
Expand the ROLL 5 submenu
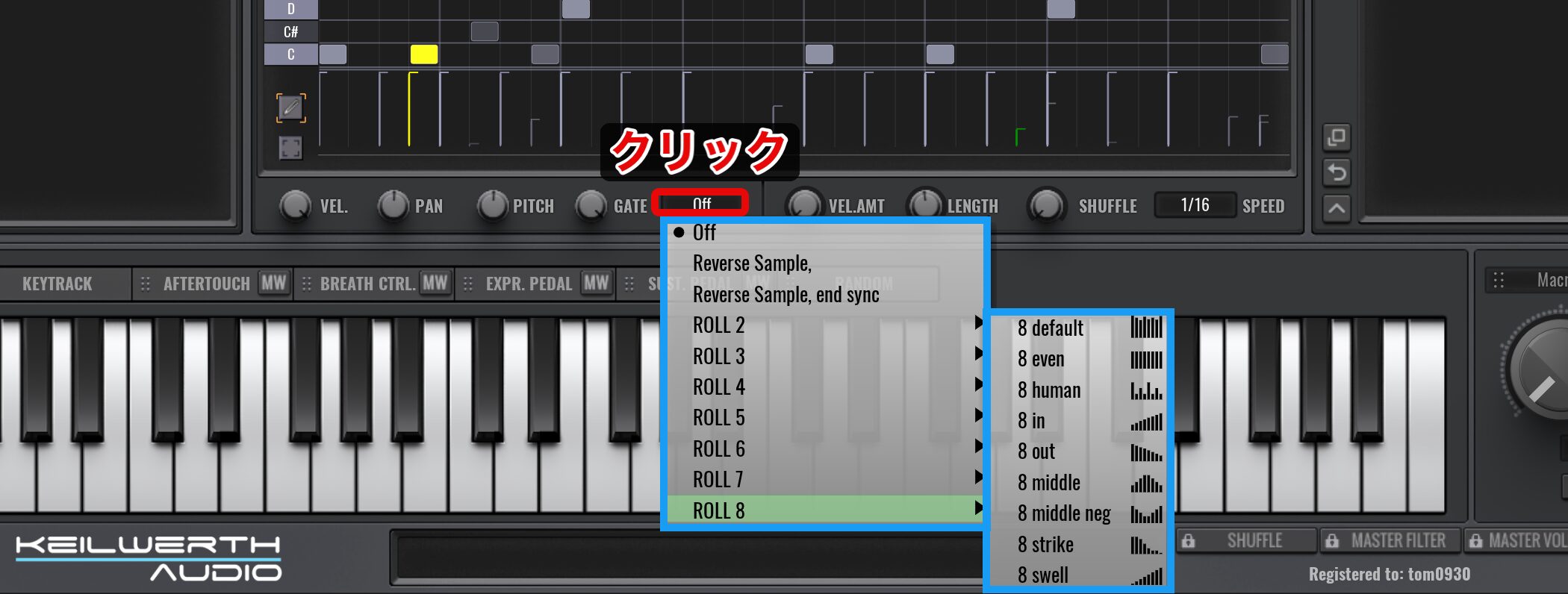point(825,418)
